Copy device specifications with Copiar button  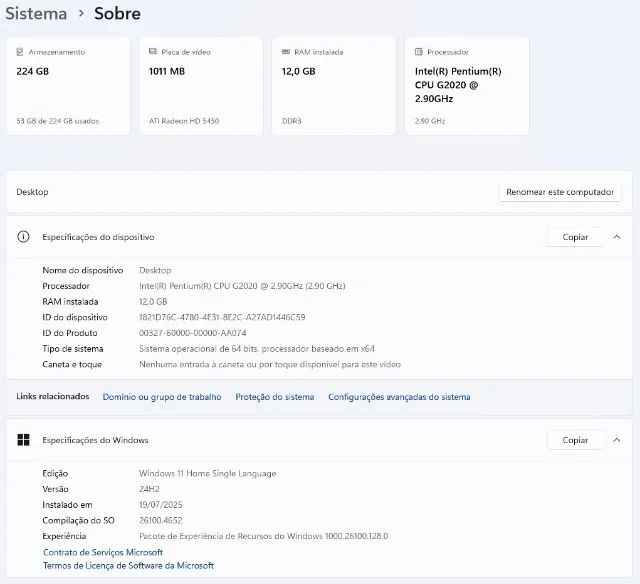pyautogui.click(x=575, y=237)
